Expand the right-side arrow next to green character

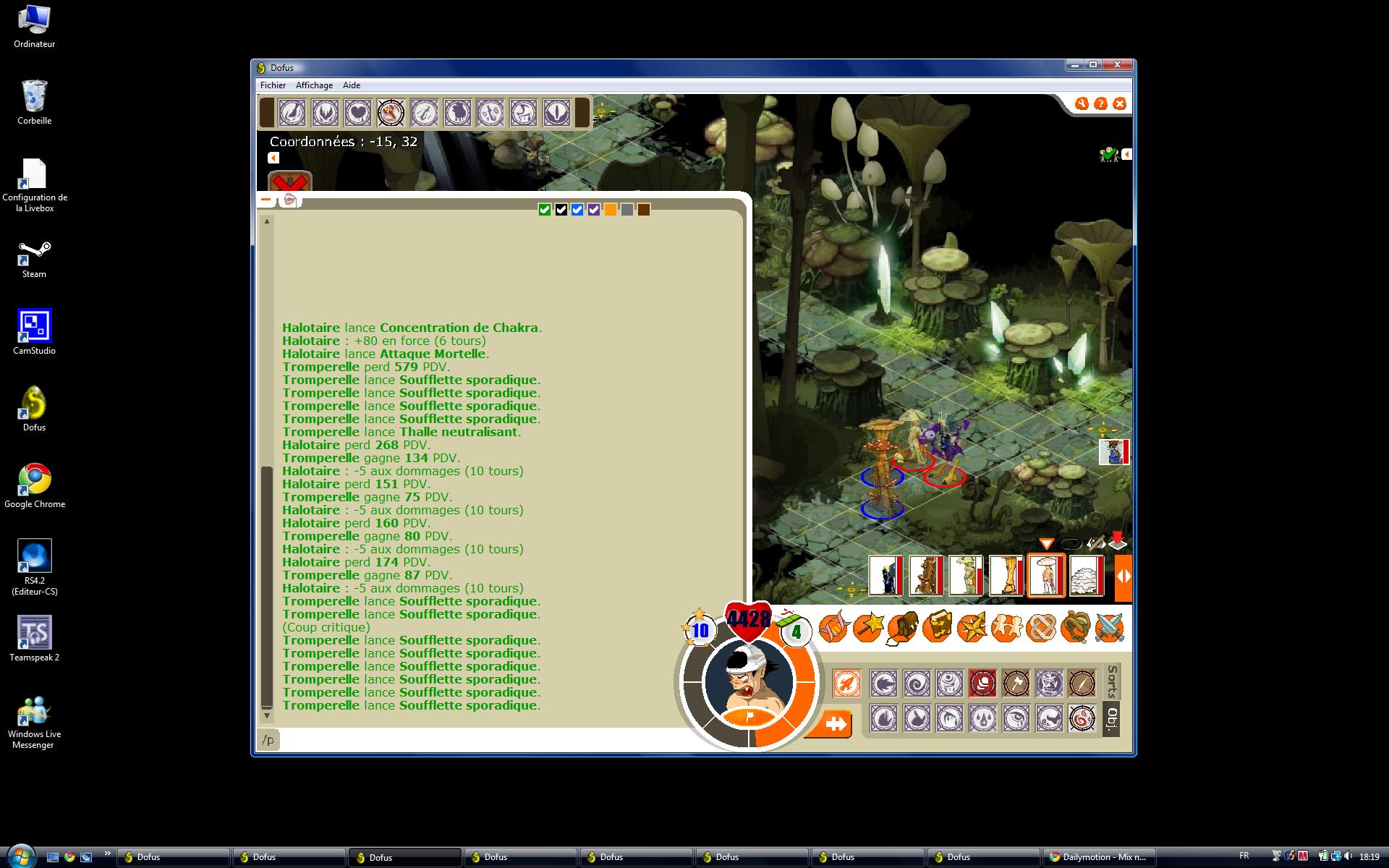point(1126,154)
